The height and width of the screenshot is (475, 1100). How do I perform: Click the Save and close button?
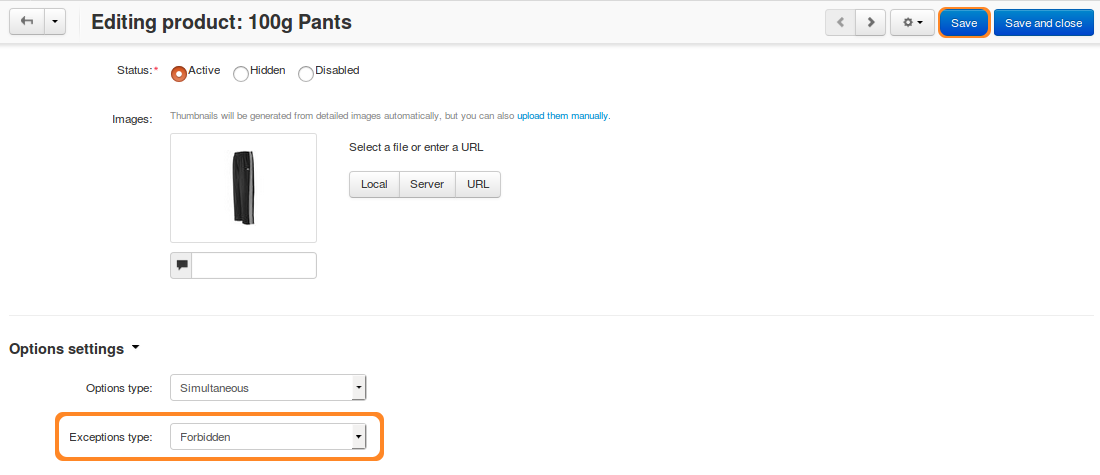[1043, 22]
